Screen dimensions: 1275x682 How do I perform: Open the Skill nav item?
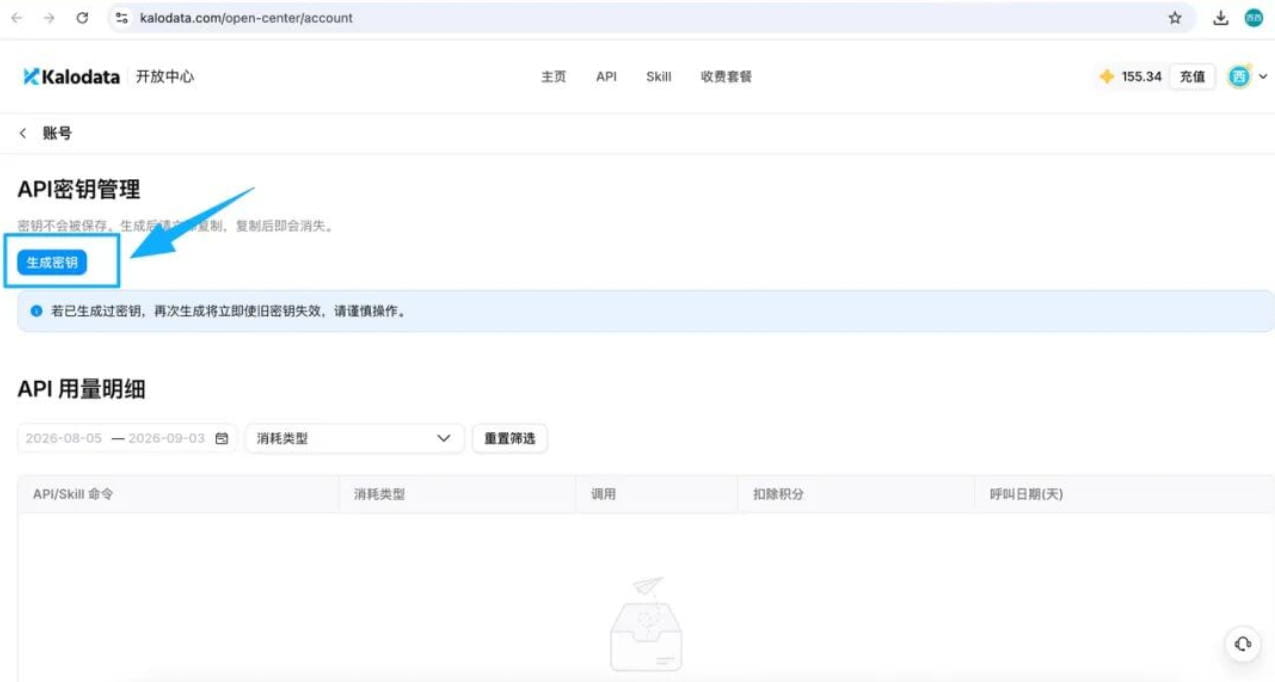(659, 77)
